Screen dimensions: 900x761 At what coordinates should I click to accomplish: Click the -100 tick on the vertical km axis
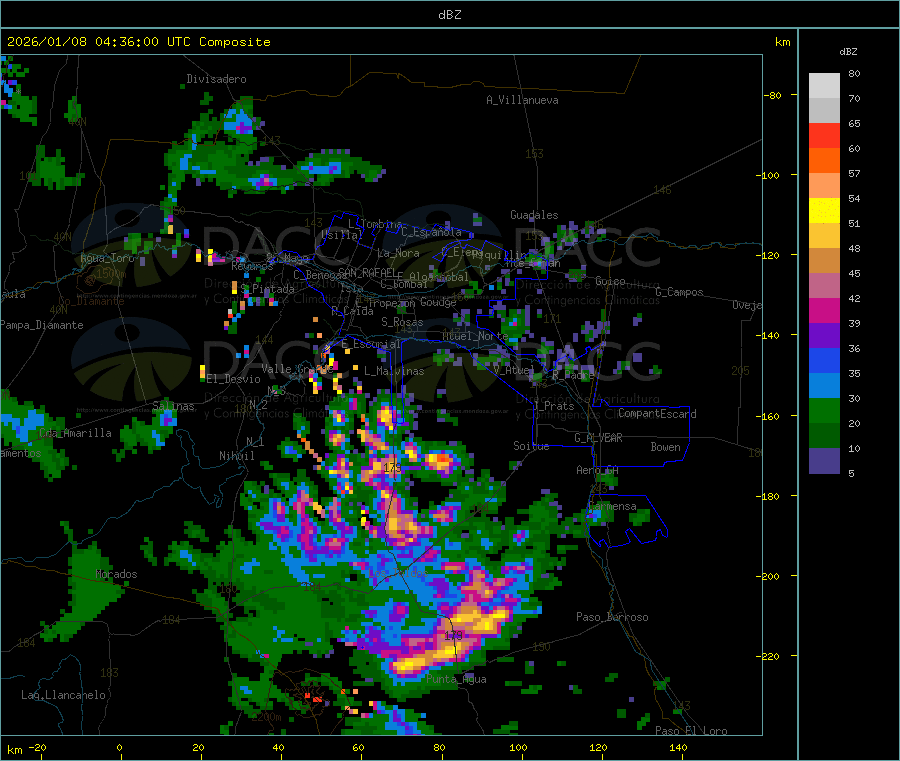(767, 175)
